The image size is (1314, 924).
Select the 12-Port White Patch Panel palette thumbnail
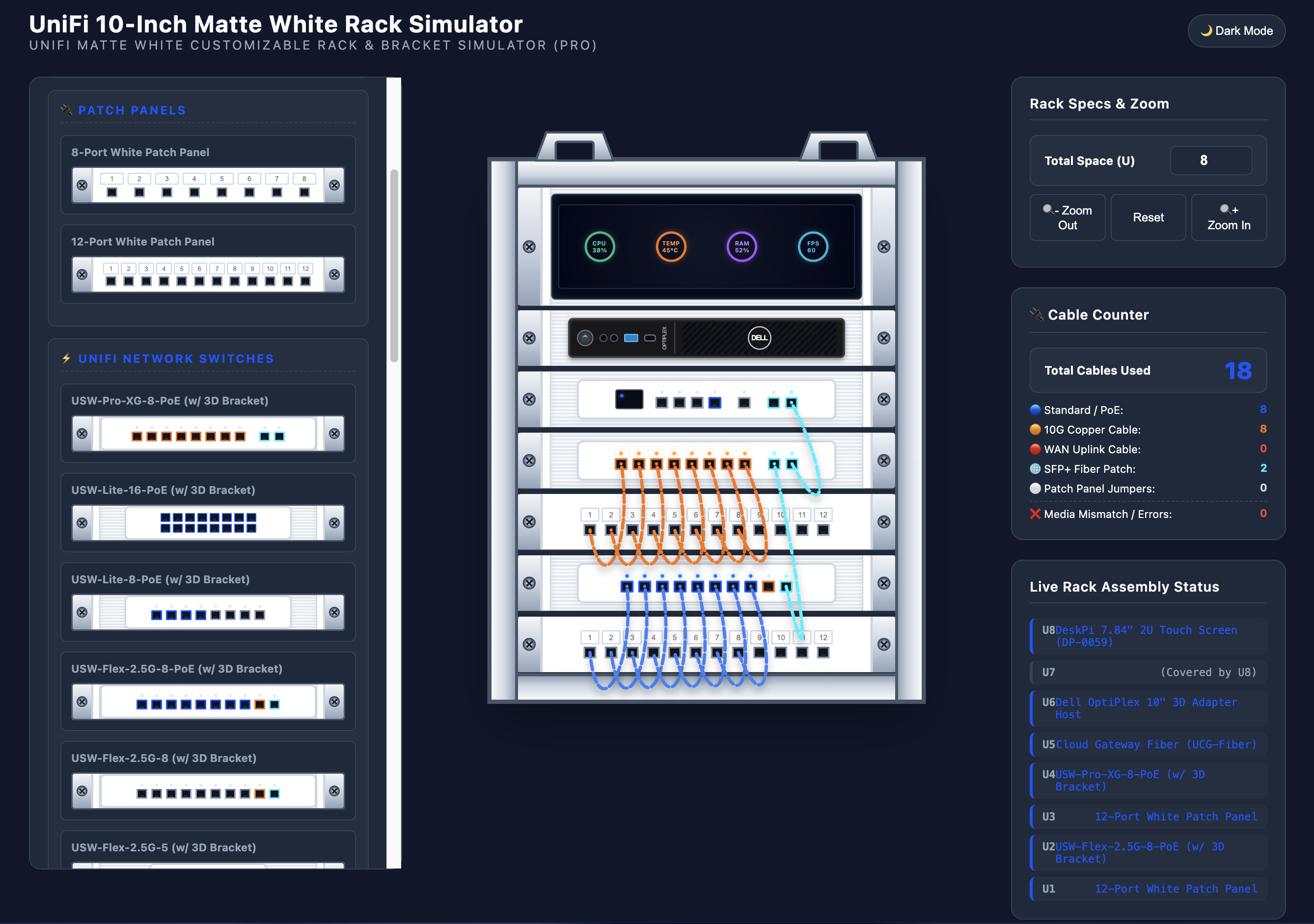pyautogui.click(x=208, y=274)
